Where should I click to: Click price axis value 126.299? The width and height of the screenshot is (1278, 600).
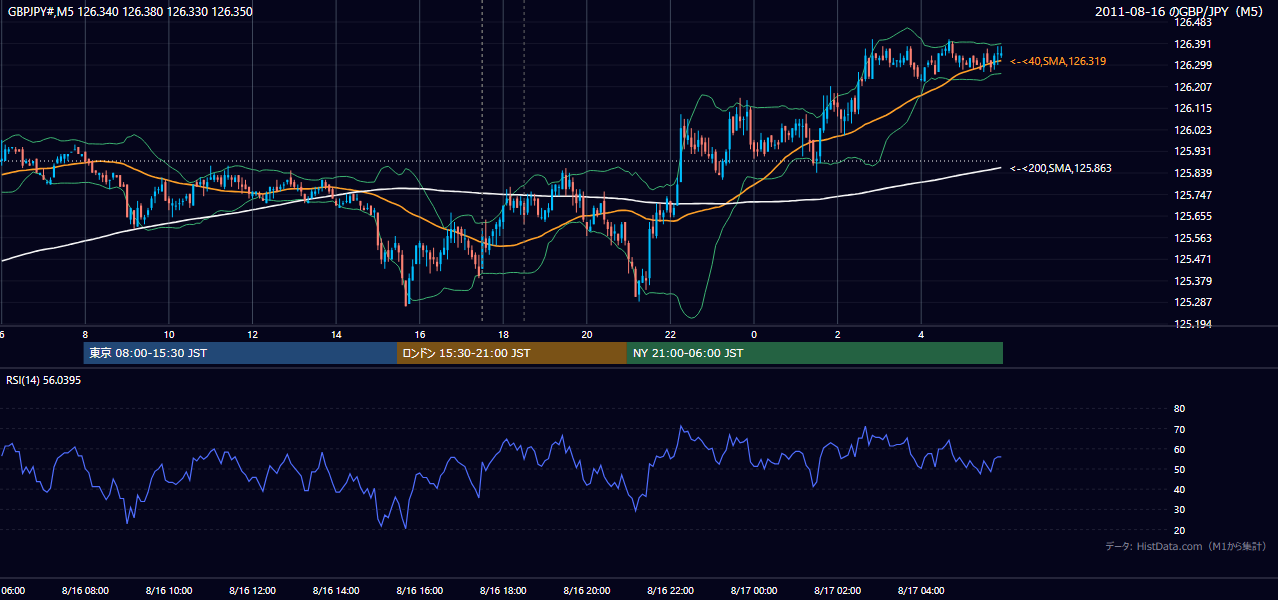tap(1193, 65)
